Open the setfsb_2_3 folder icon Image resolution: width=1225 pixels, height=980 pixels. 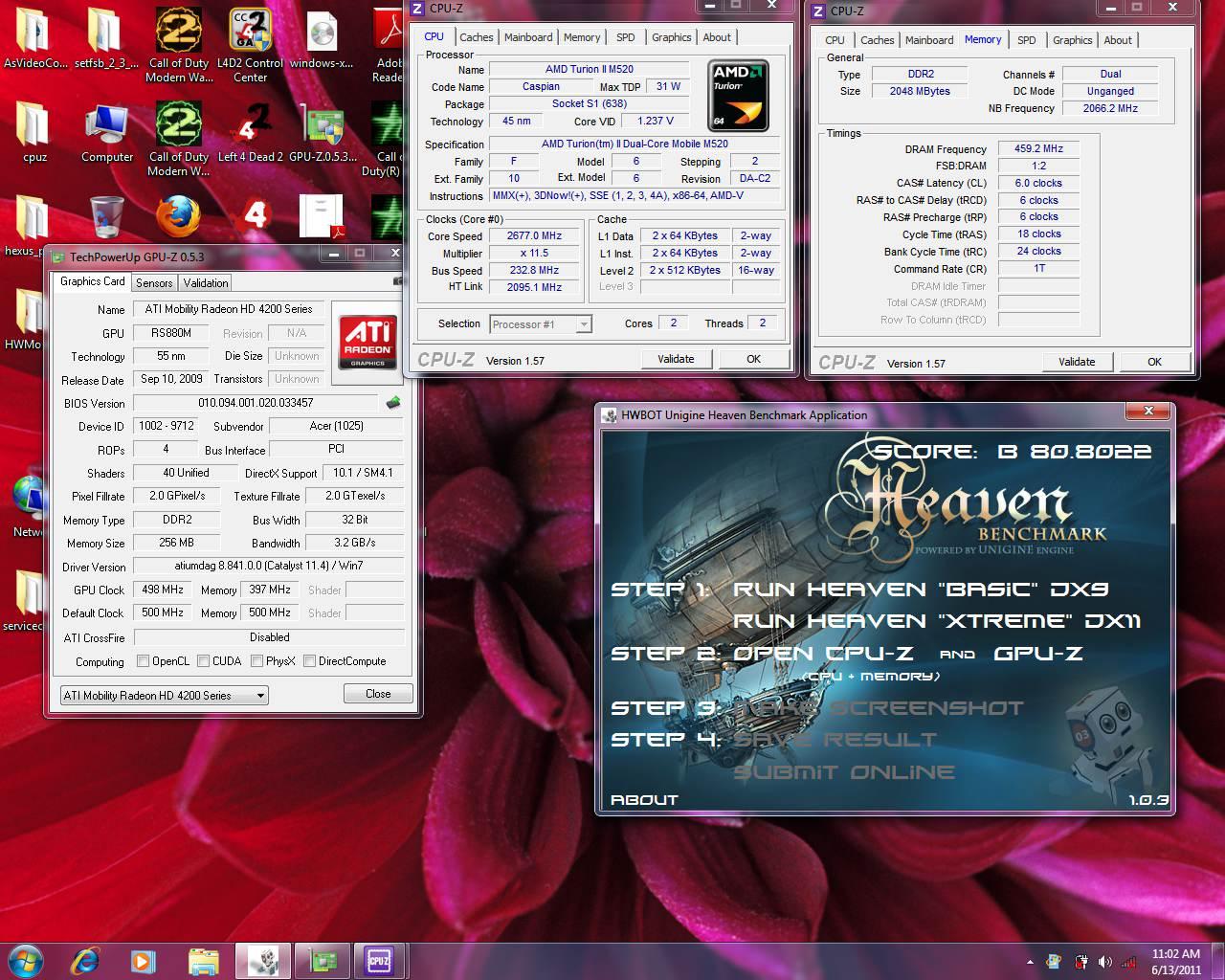tap(106, 38)
